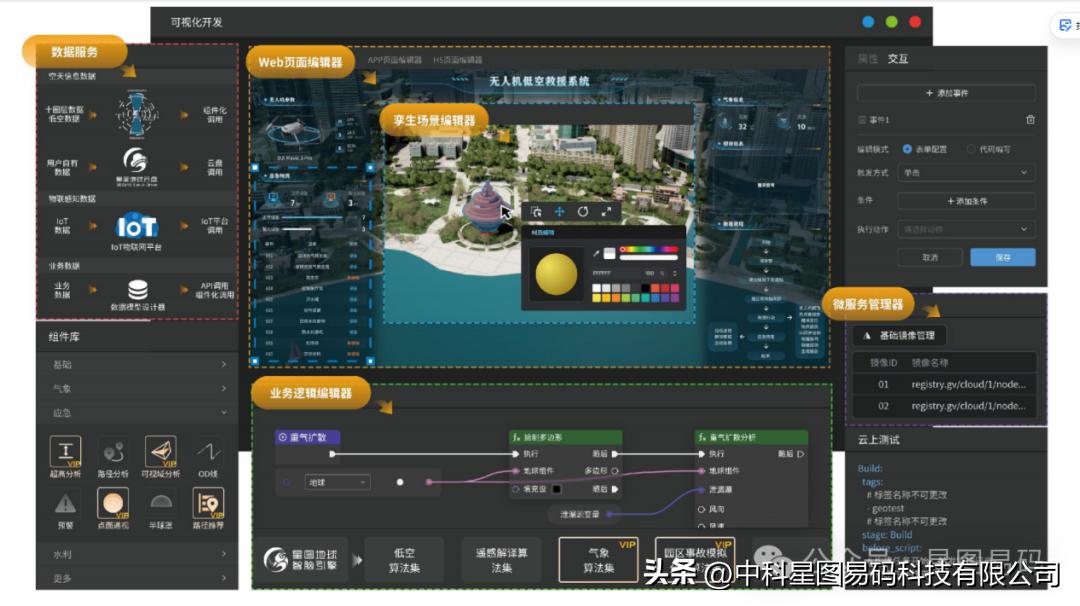Activate the move tool above the color picker

tap(559, 213)
